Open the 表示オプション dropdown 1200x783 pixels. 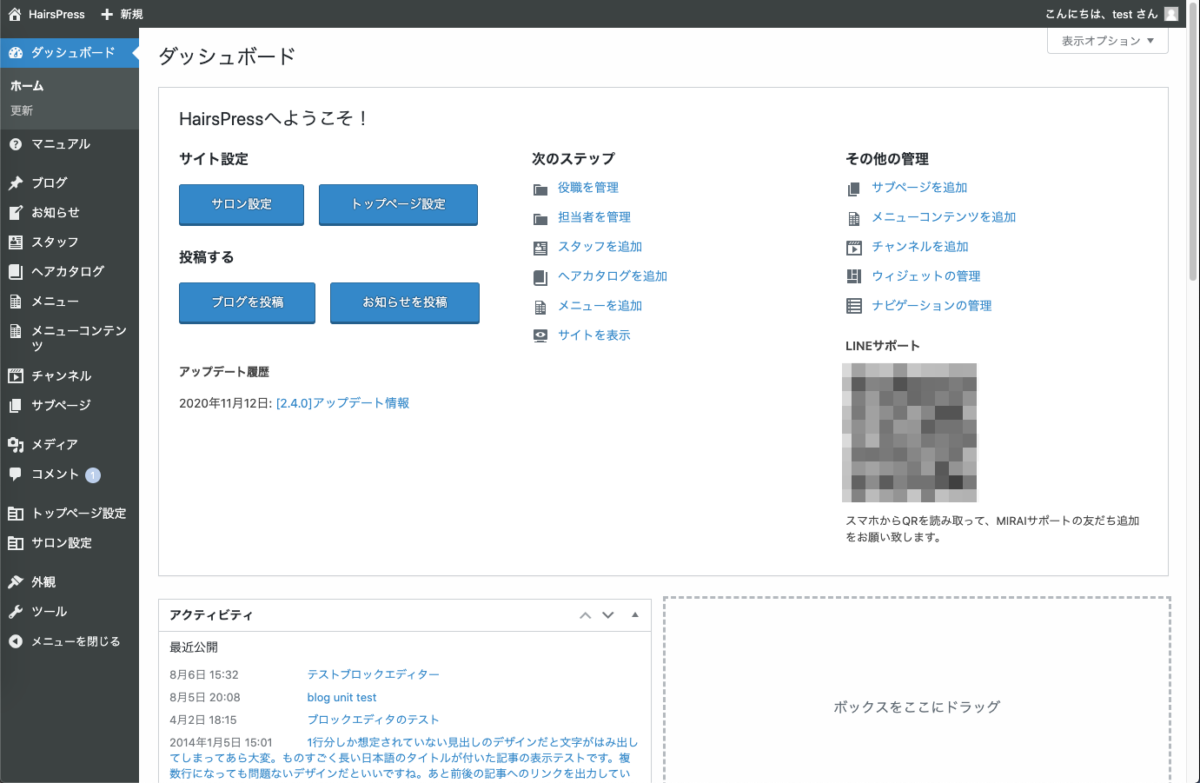(x=1107, y=41)
